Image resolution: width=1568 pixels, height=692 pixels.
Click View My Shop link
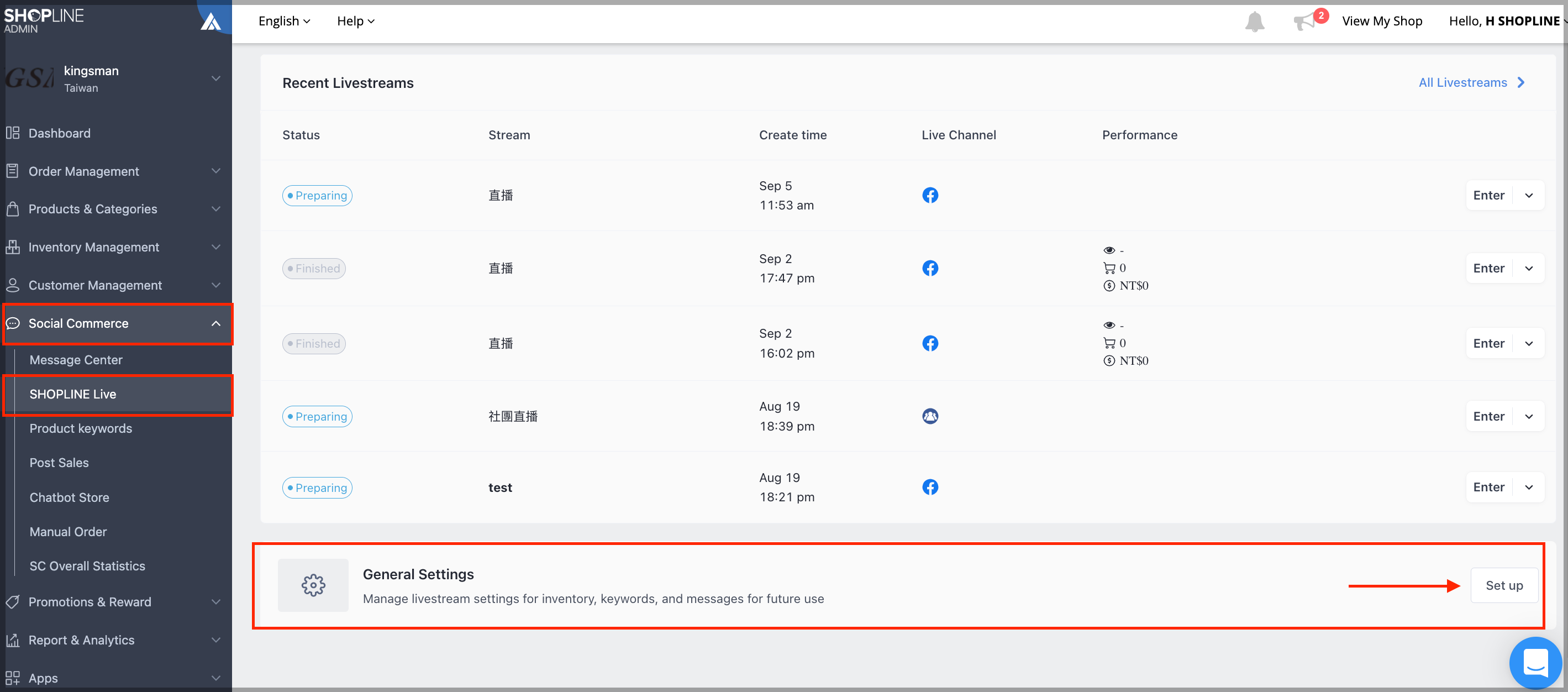[1382, 22]
